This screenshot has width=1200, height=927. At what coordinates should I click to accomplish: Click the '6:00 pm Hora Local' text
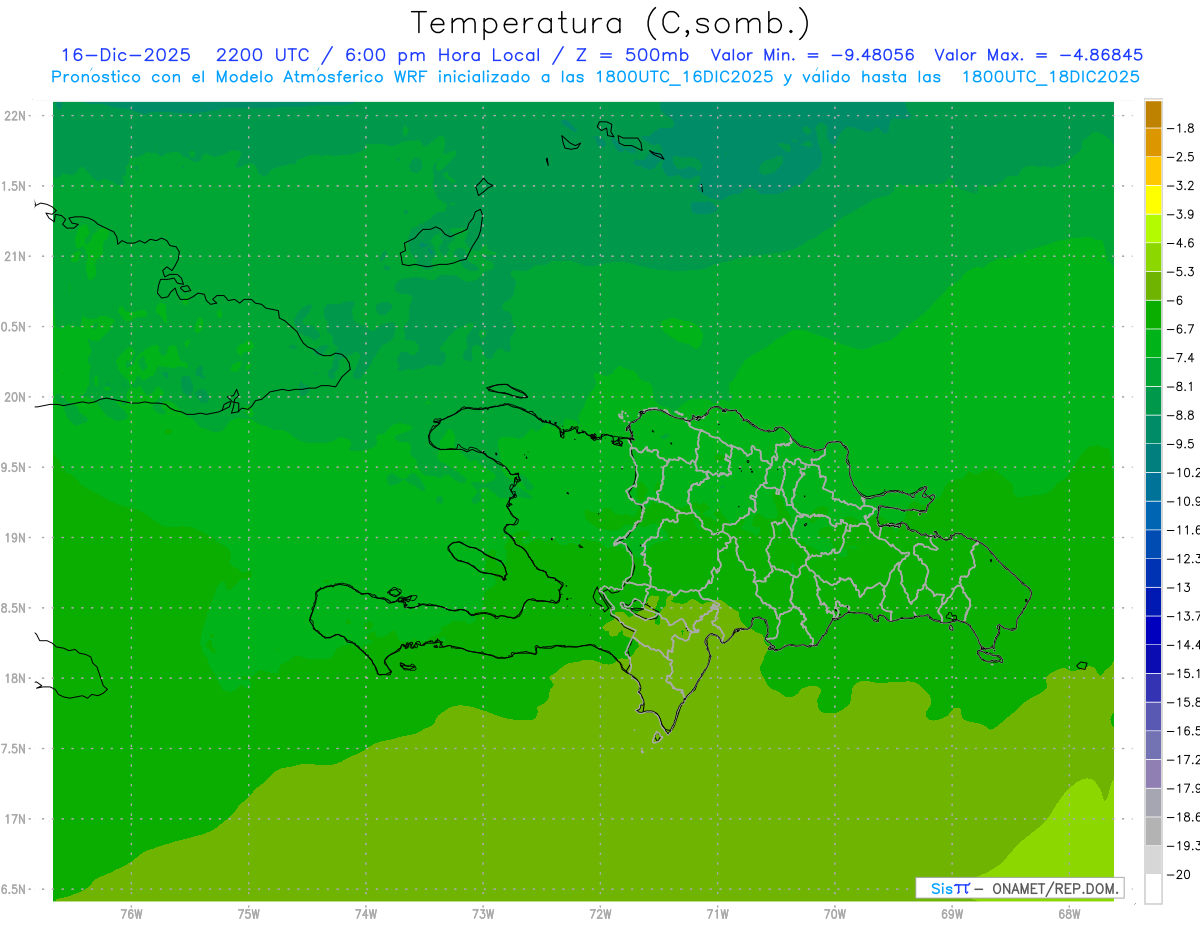pos(439,55)
